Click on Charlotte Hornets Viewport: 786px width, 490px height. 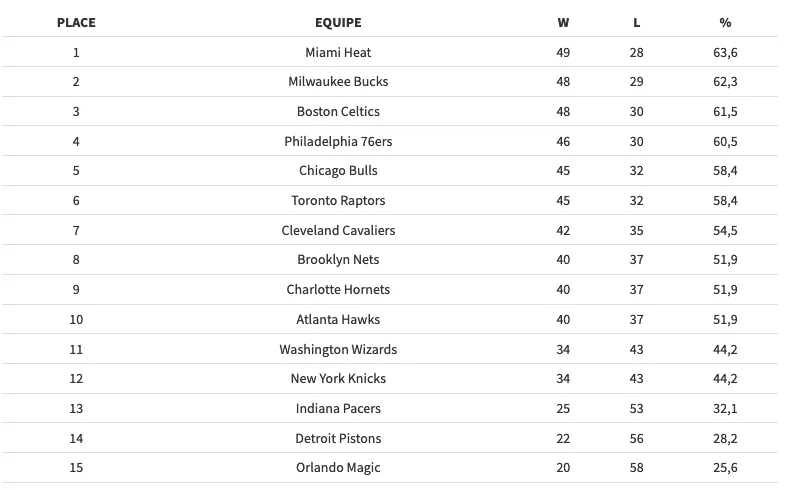(x=338, y=290)
